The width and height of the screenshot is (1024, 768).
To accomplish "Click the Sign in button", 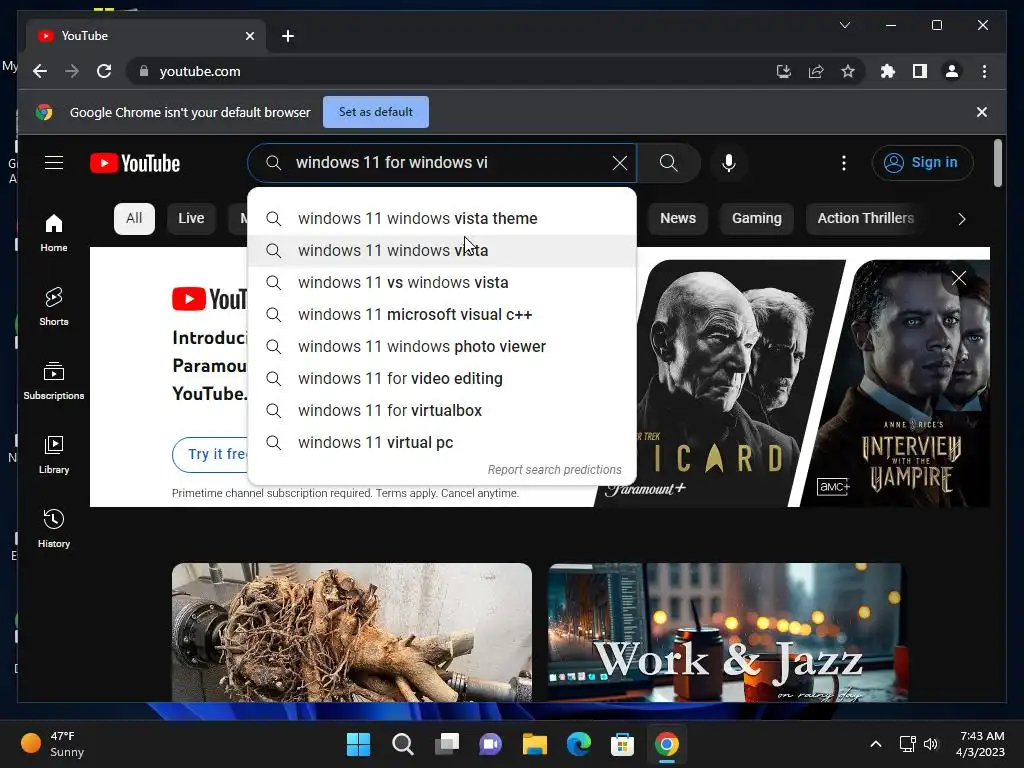I will (x=922, y=163).
